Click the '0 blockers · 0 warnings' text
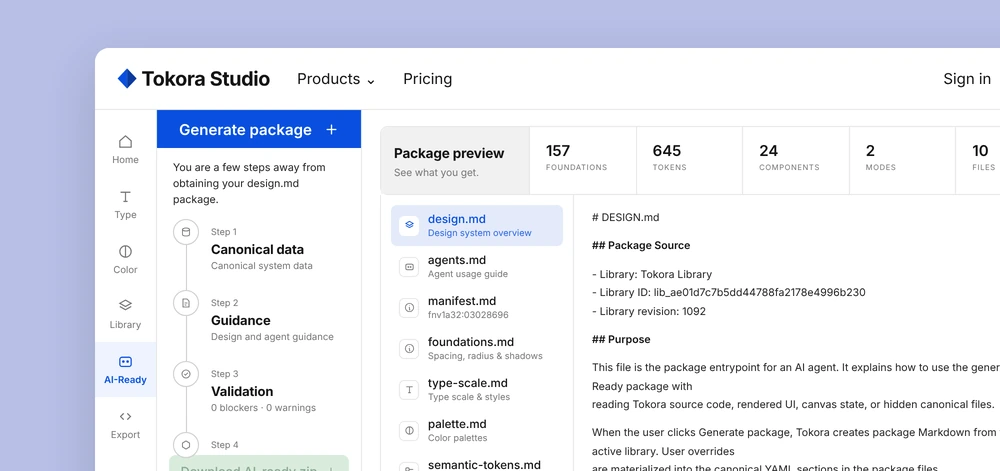The image size is (1000, 471). tap(263, 408)
